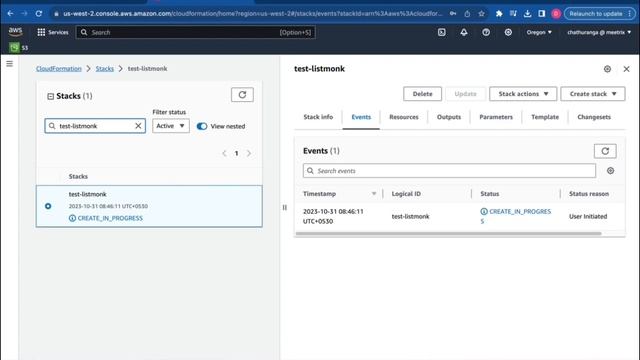Click the AWS logo home icon
Viewport: 640px width, 360px height.
(16, 32)
